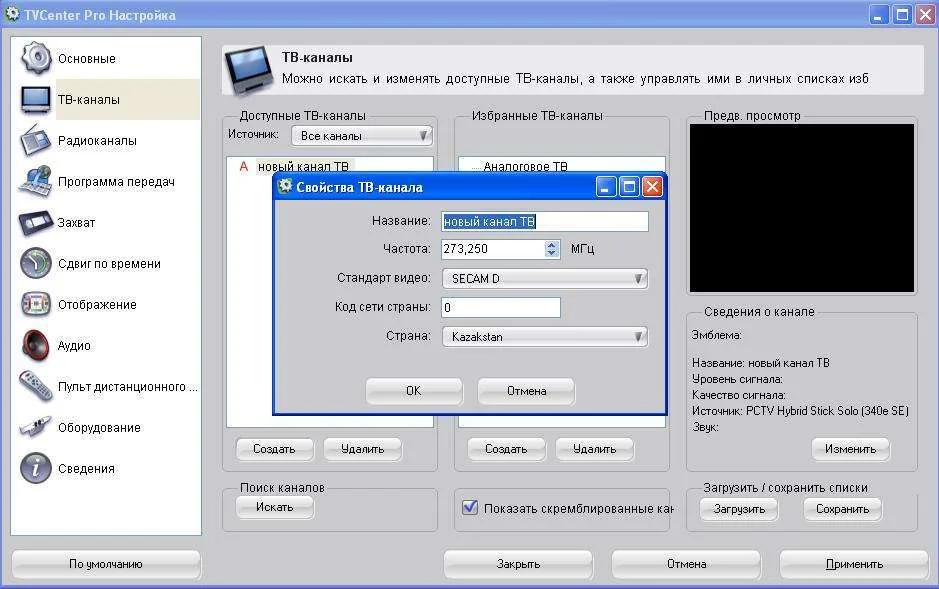Increase the Частота value with up arrow
This screenshot has width=939, height=589.
(552, 244)
